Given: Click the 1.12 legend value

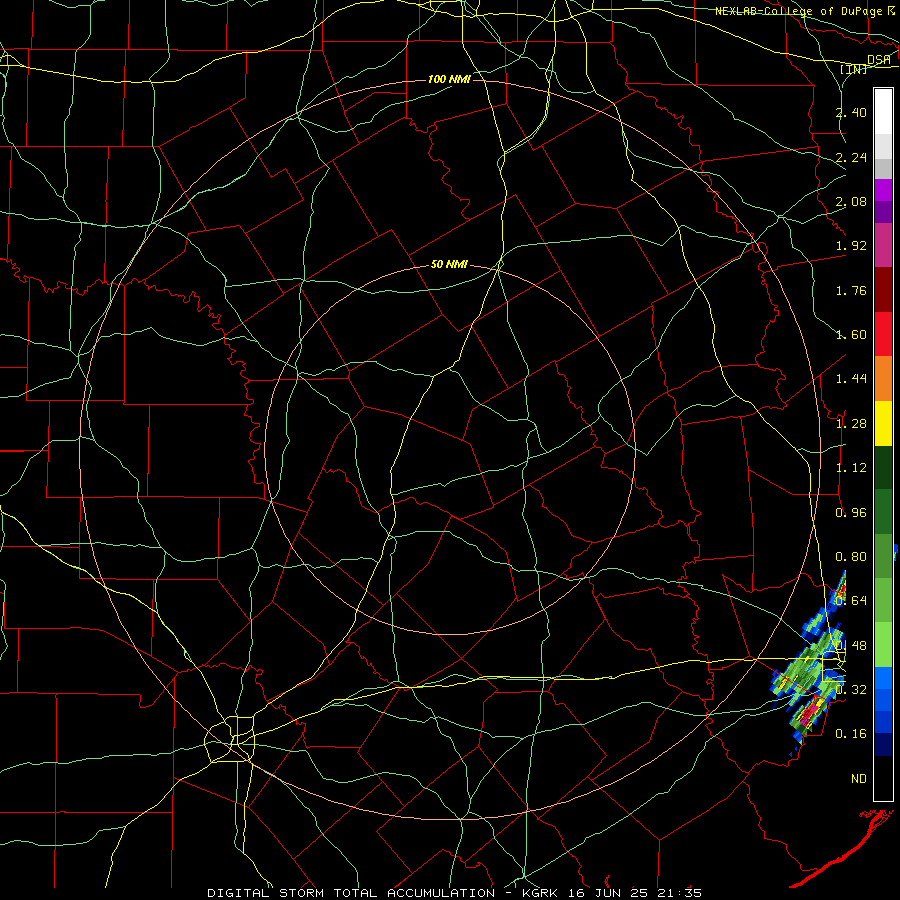Looking at the screenshot, I should point(851,468).
